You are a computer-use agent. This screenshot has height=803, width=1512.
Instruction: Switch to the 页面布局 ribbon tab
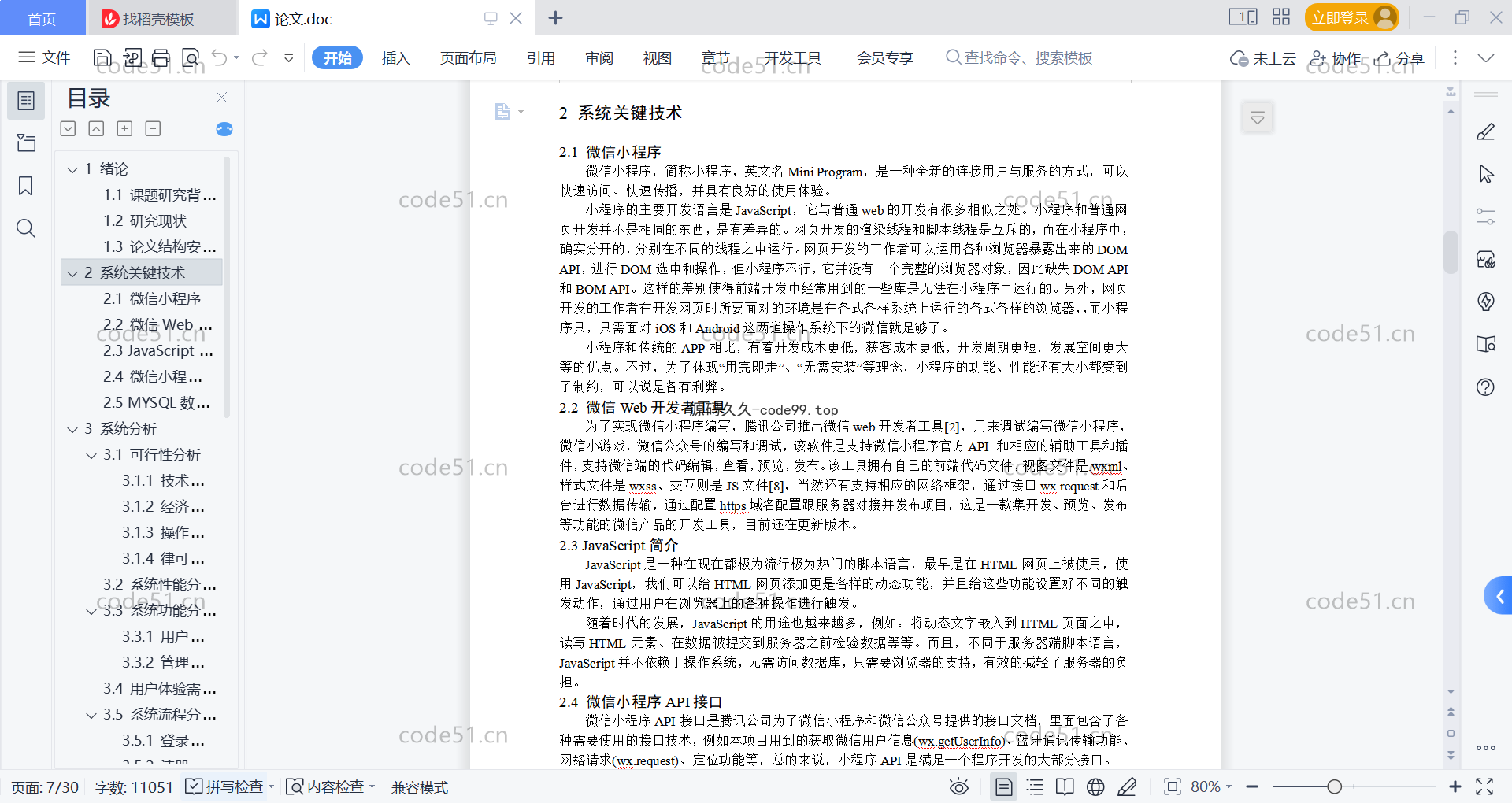pyautogui.click(x=468, y=57)
